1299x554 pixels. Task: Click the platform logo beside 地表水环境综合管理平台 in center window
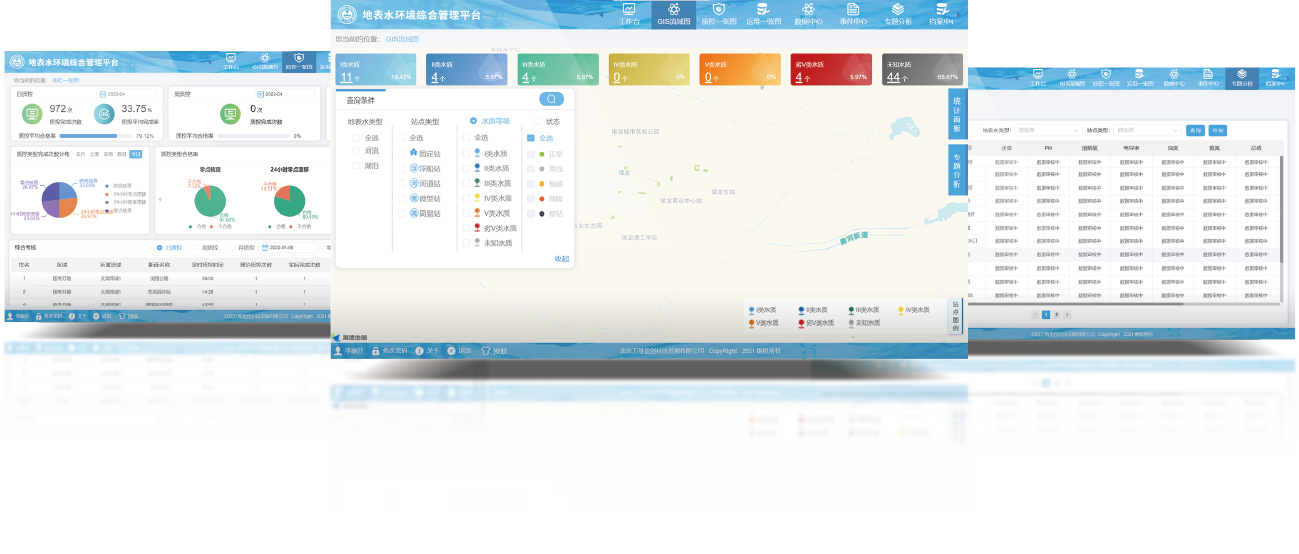pos(347,15)
